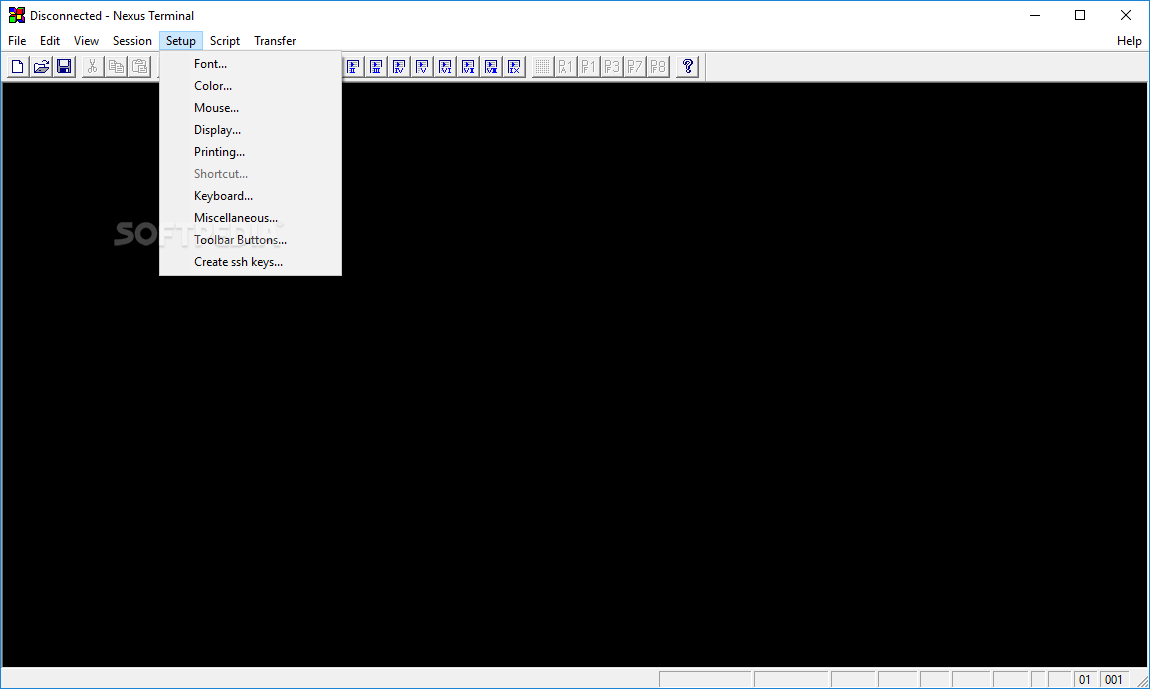The height and width of the screenshot is (689, 1150).
Task: Click status bar cursor row value 01
Action: point(1085,679)
